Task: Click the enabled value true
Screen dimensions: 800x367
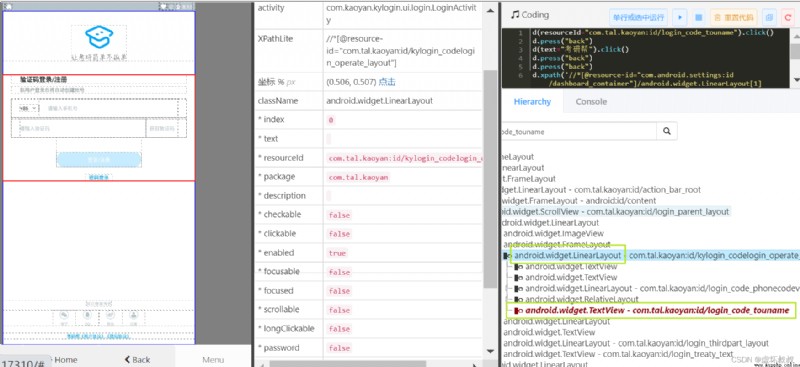Action: point(337,253)
